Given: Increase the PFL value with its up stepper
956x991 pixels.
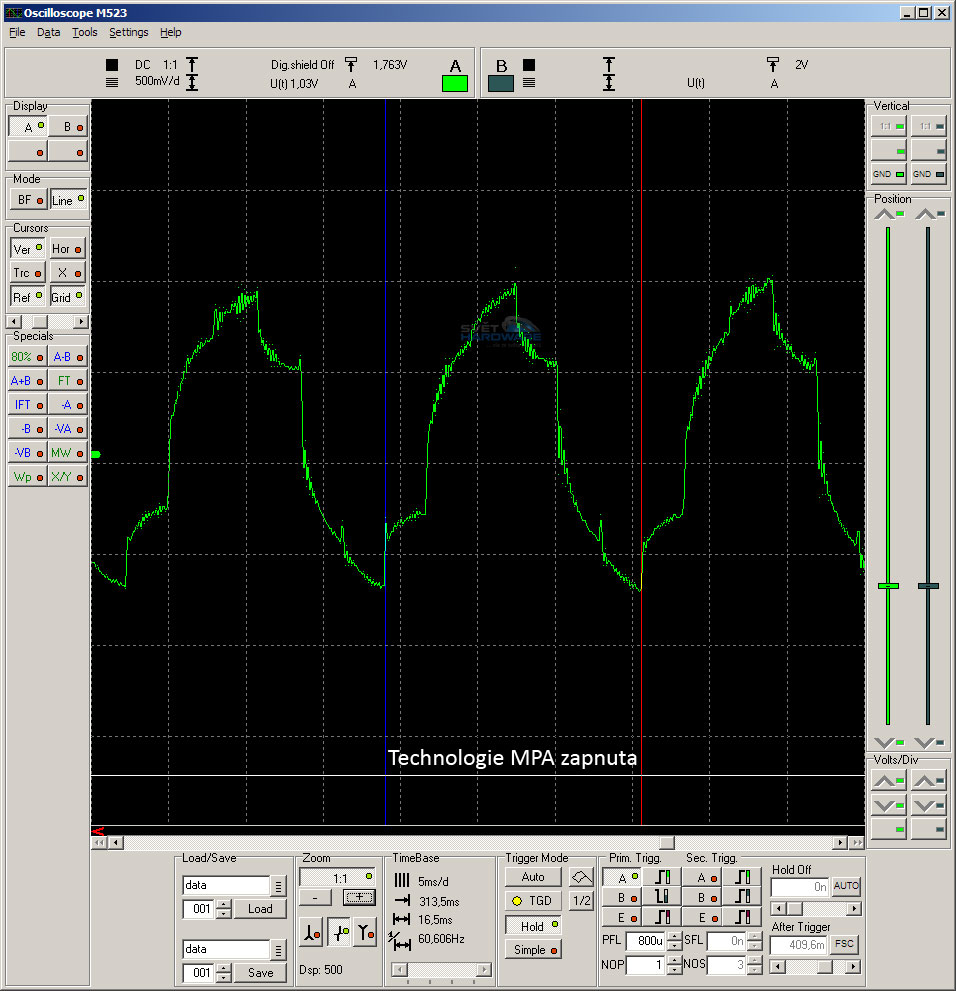Looking at the screenshot, I should [x=673, y=934].
